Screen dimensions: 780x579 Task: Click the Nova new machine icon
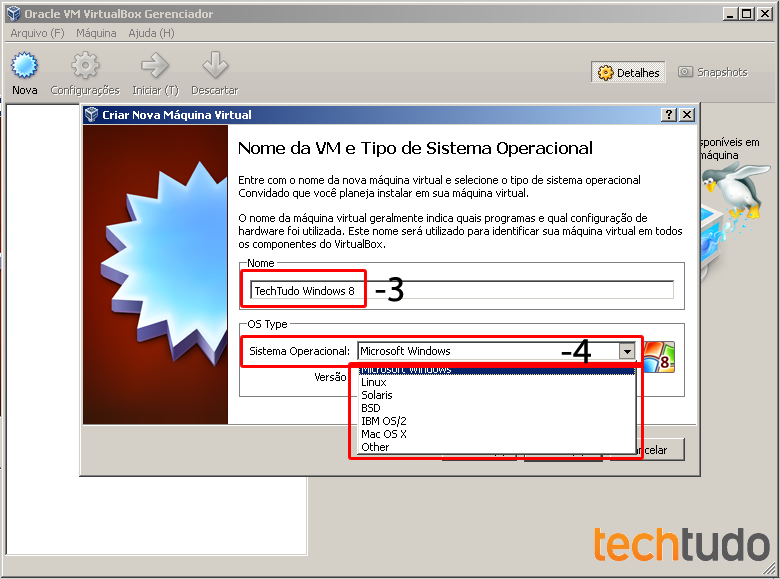(x=24, y=66)
